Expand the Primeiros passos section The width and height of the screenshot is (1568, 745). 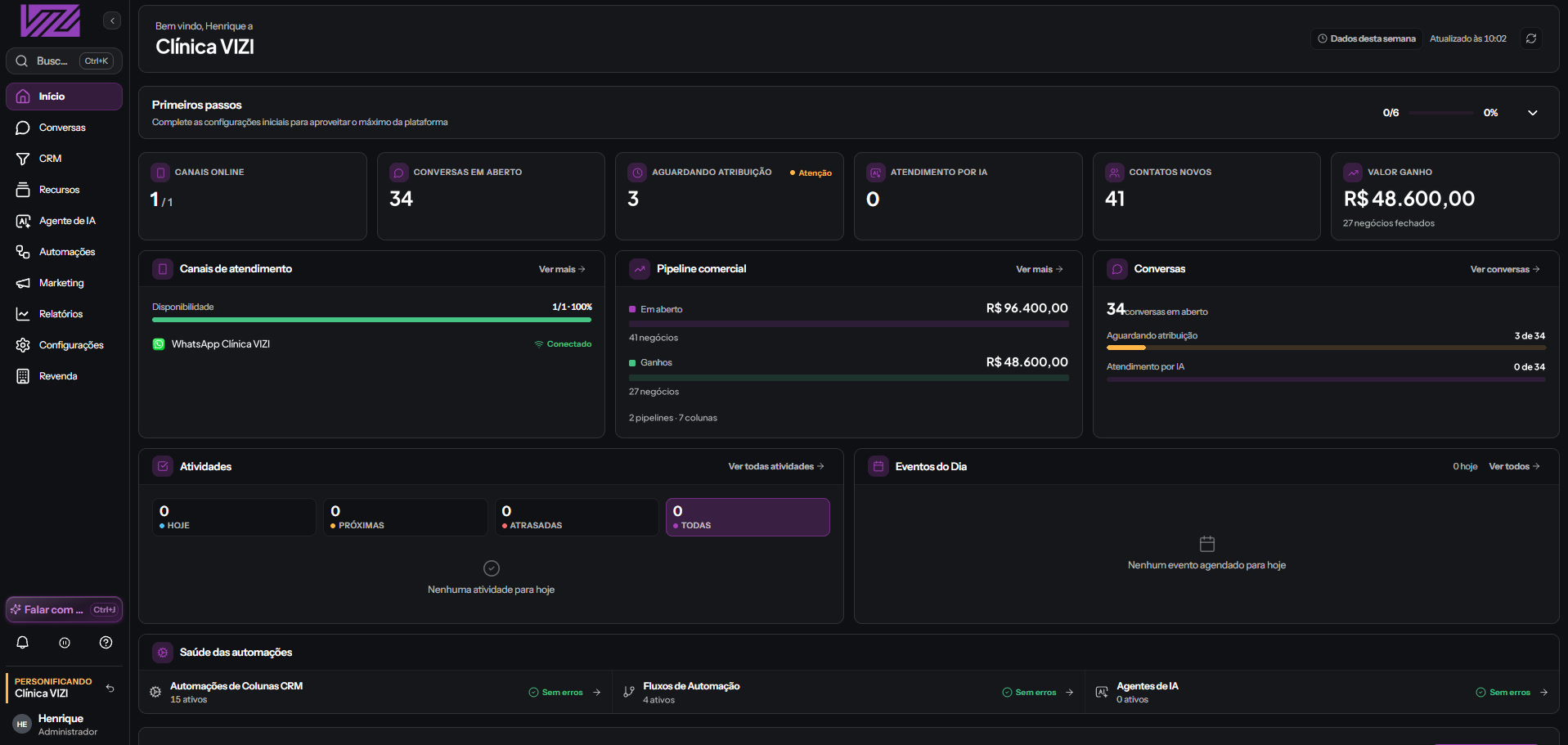pos(1533,113)
